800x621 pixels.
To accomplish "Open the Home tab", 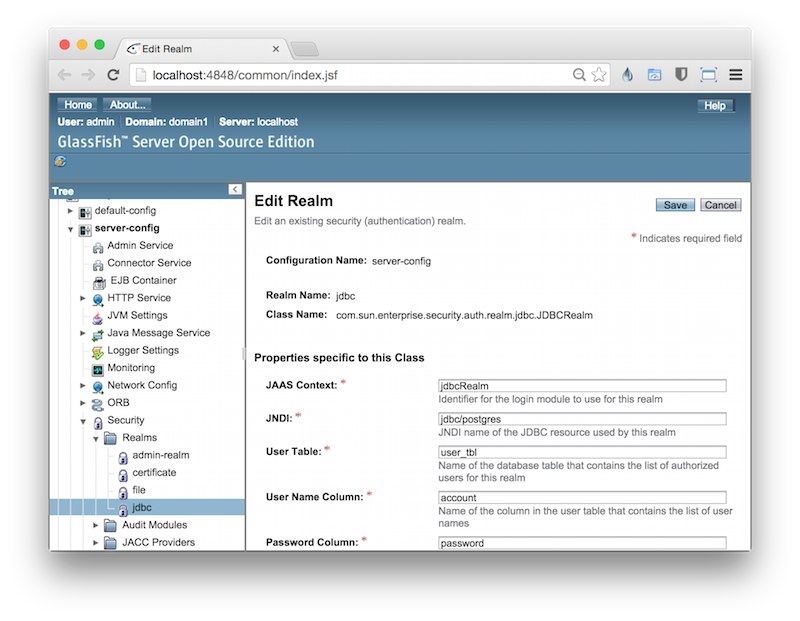I will tap(78, 105).
